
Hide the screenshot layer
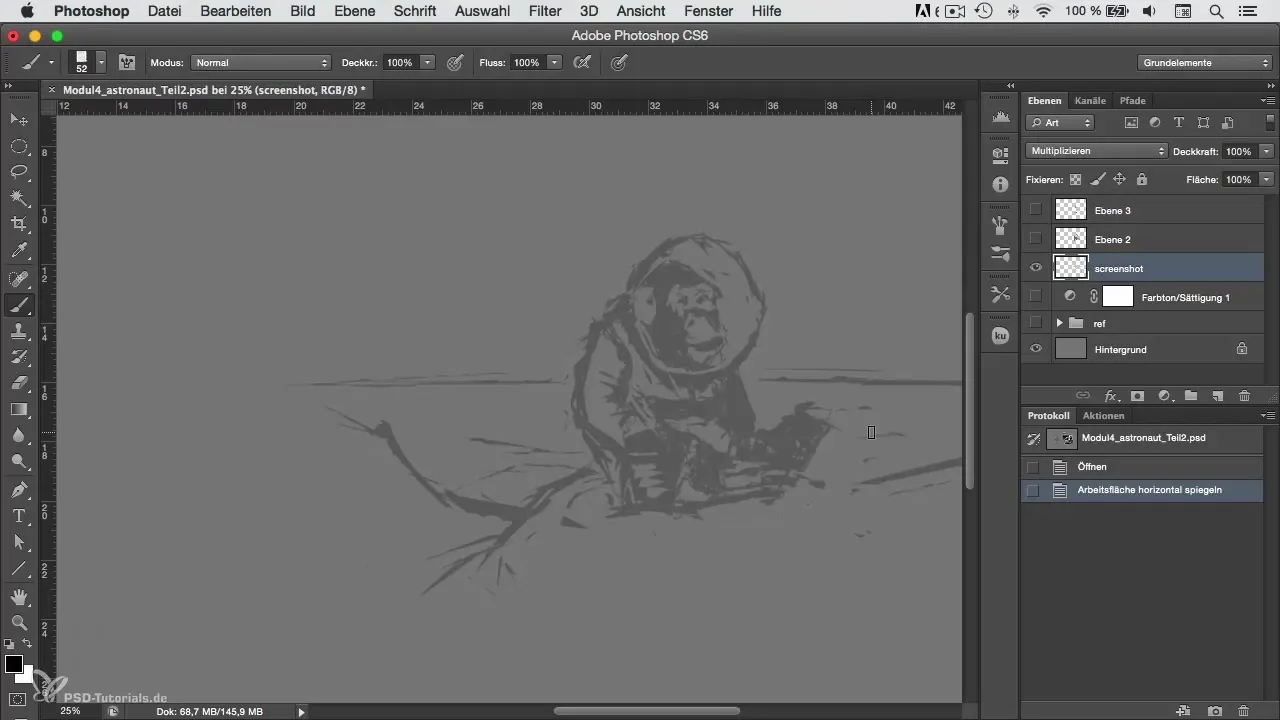1035,268
